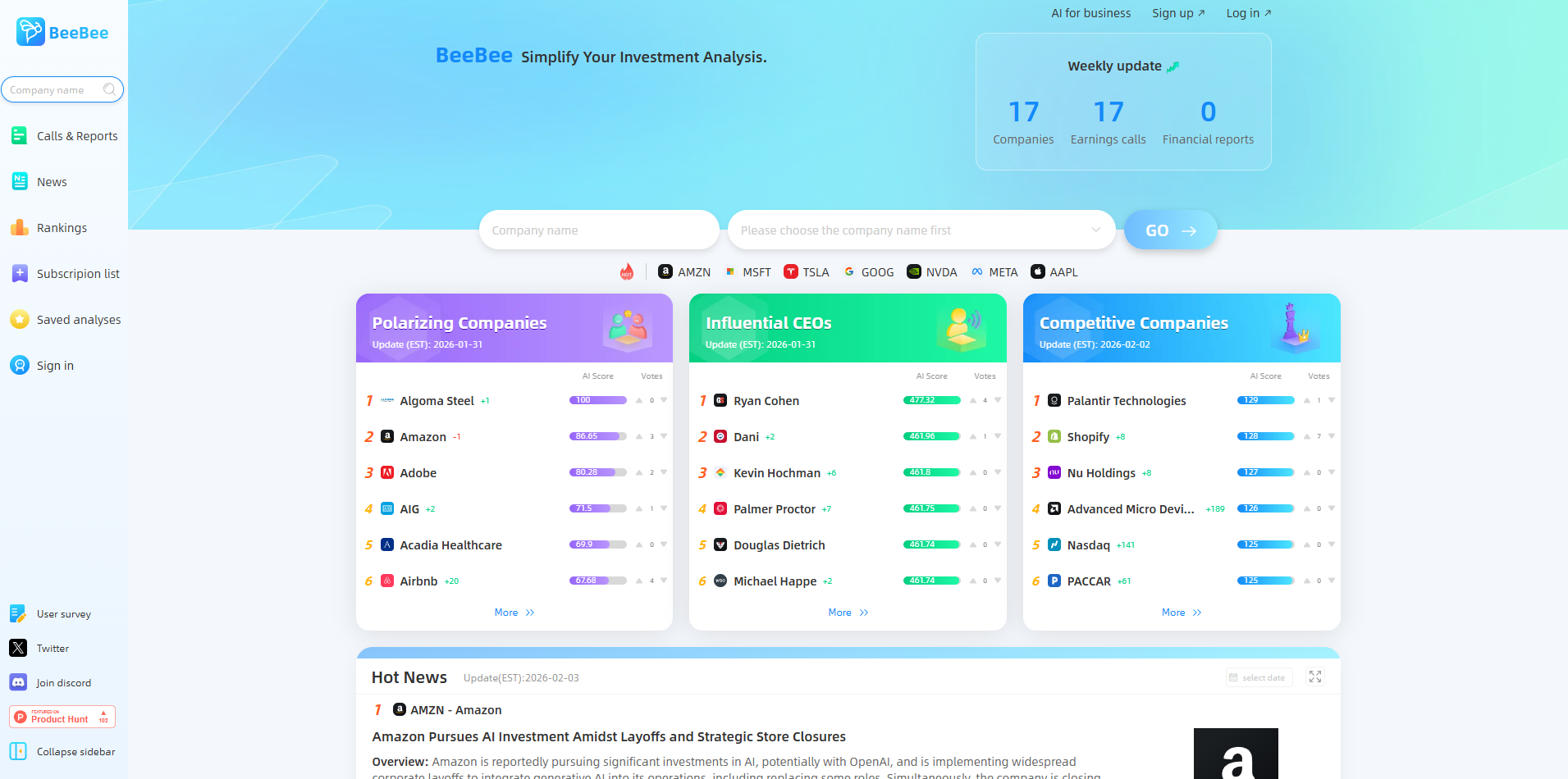Select the TSLA ticker shortcut
Screen dimensions: 1568x779
(x=807, y=271)
